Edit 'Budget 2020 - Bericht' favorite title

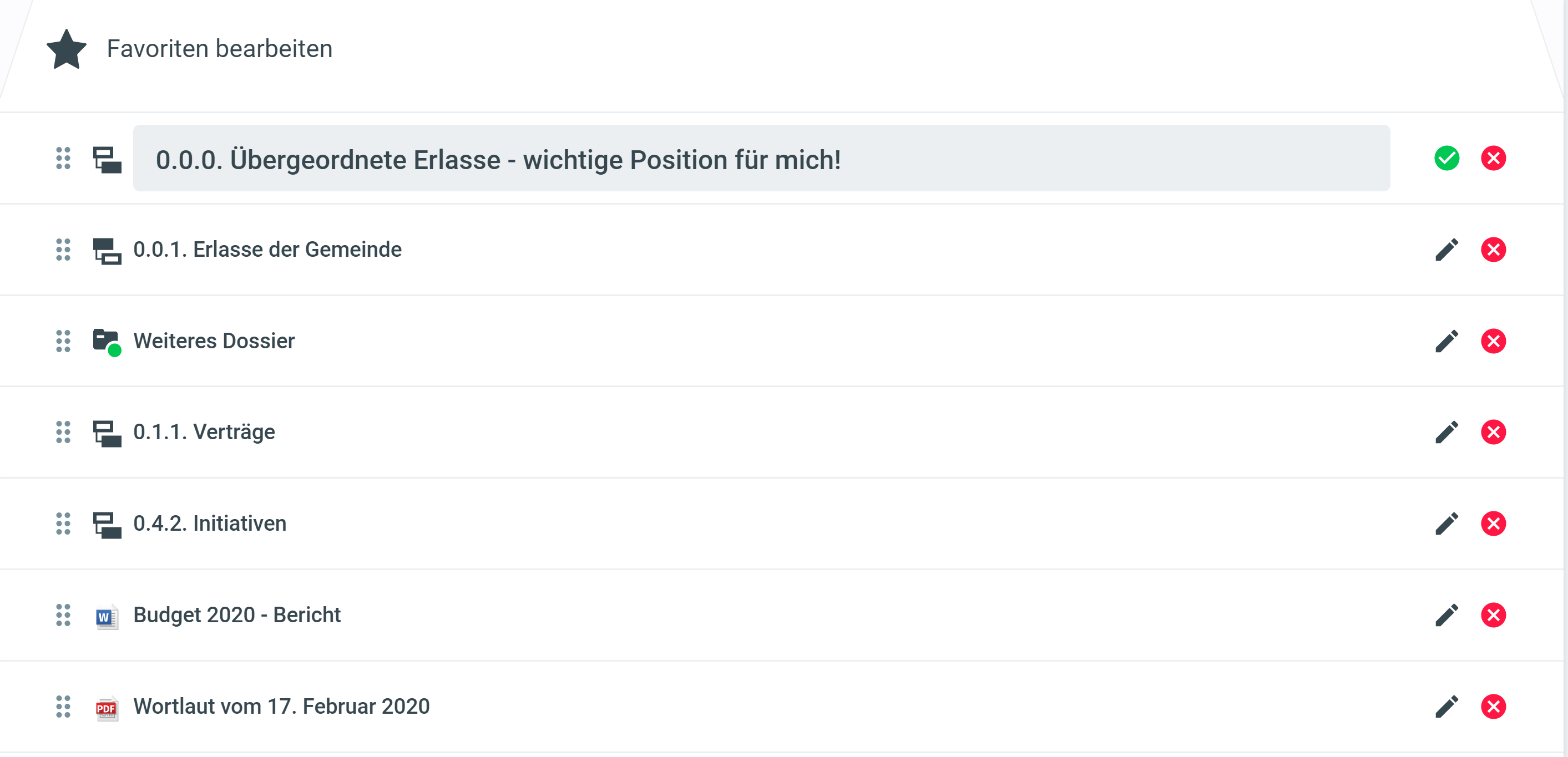coord(1446,614)
